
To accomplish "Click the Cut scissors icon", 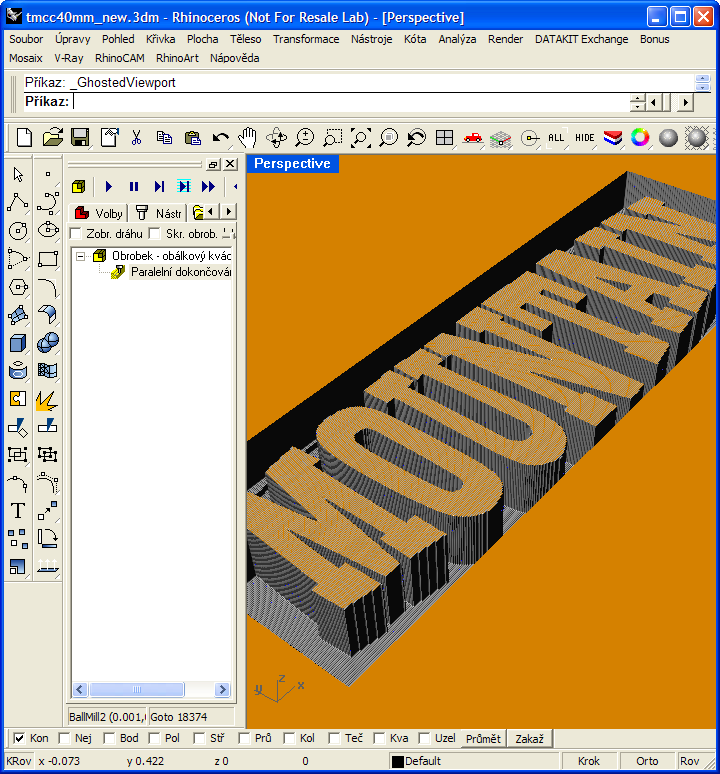I will point(136,138).
